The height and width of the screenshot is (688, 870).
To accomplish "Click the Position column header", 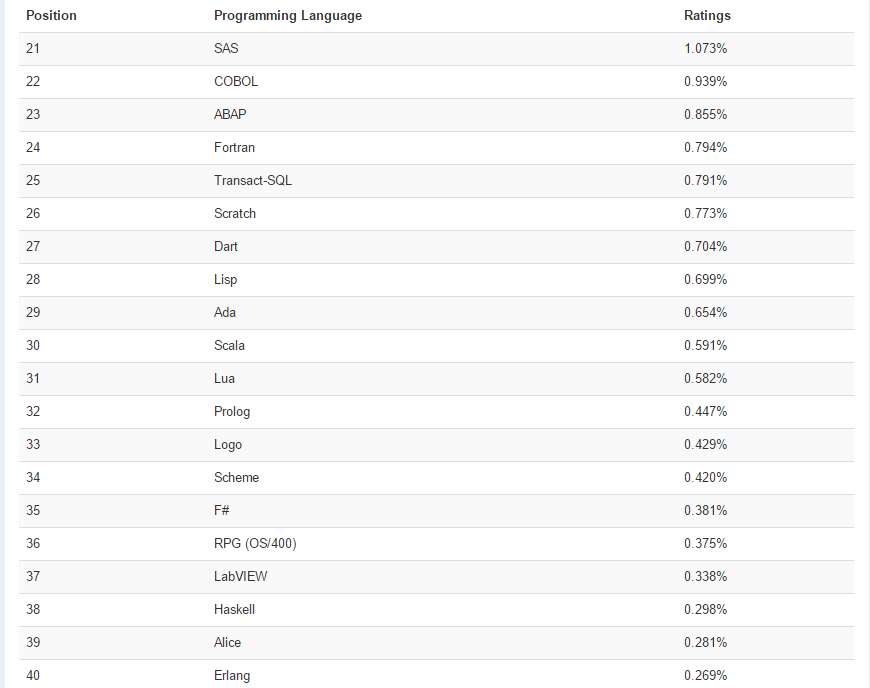I will (51, 16).
